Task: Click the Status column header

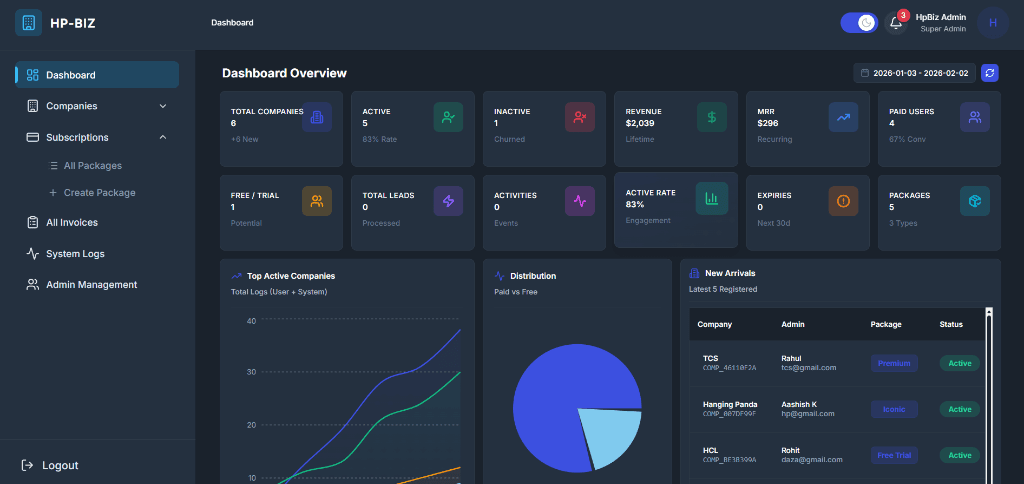Action: click(x=951, y=325)
